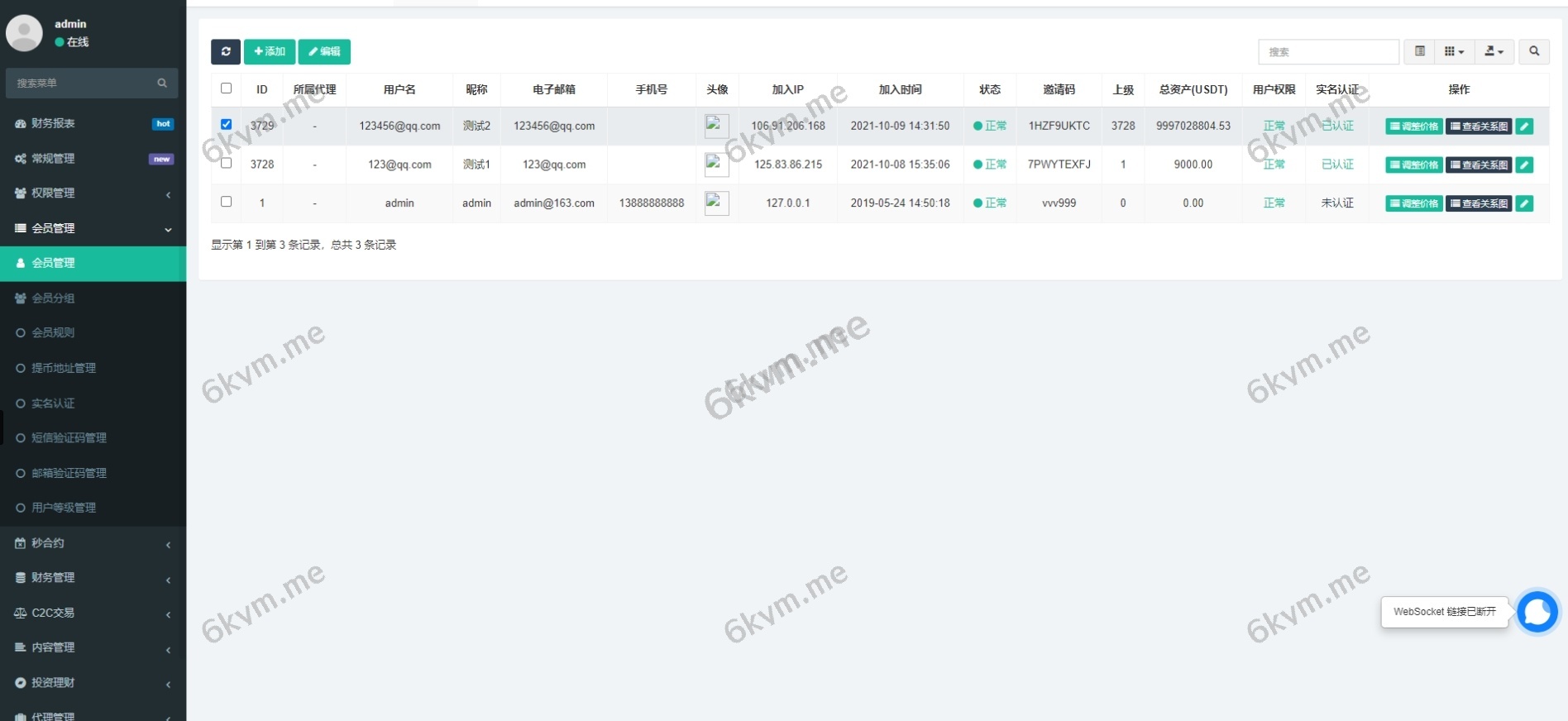Viewport: 1568px width, 721px height.
Task: Click the email admin@163.com
Action: (554, 203)
